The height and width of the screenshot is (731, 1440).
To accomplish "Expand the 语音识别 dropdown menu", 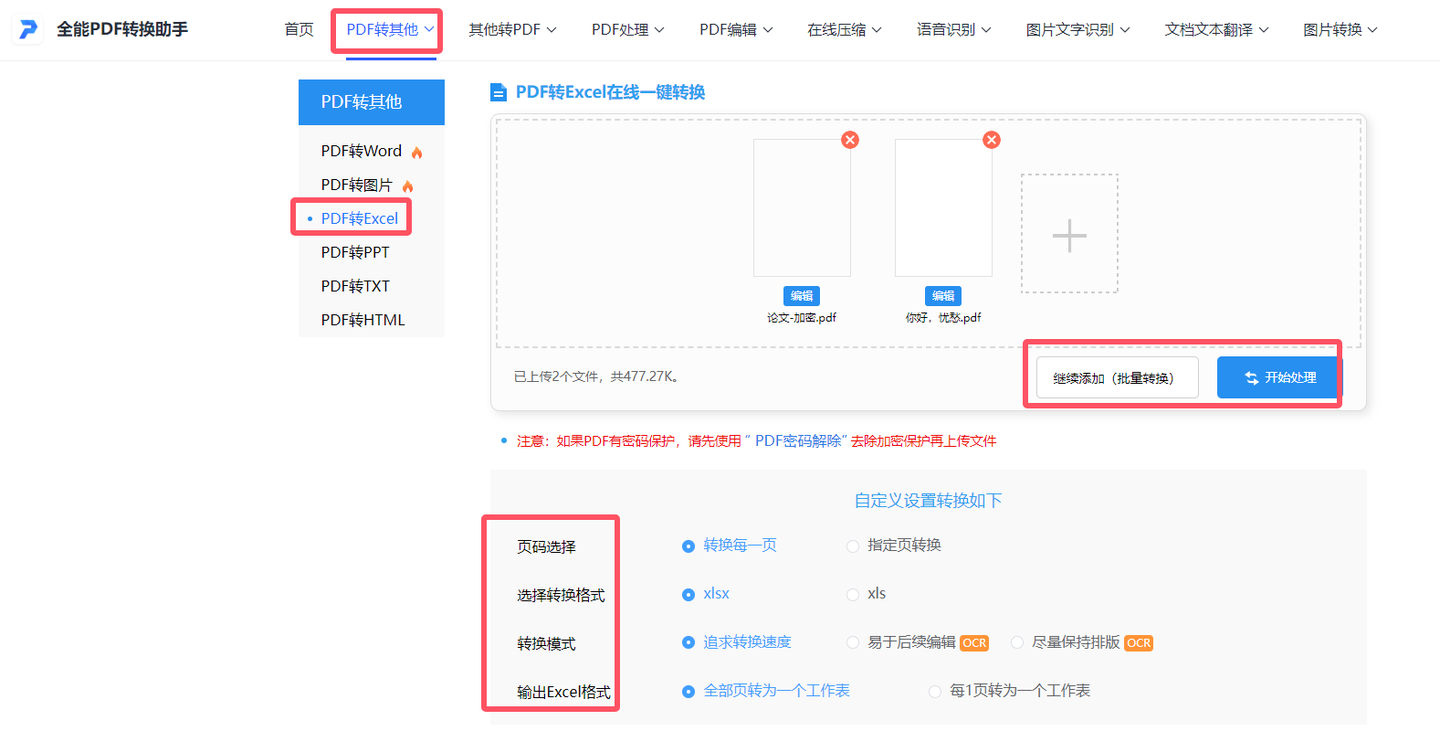I will coord(954,30).
